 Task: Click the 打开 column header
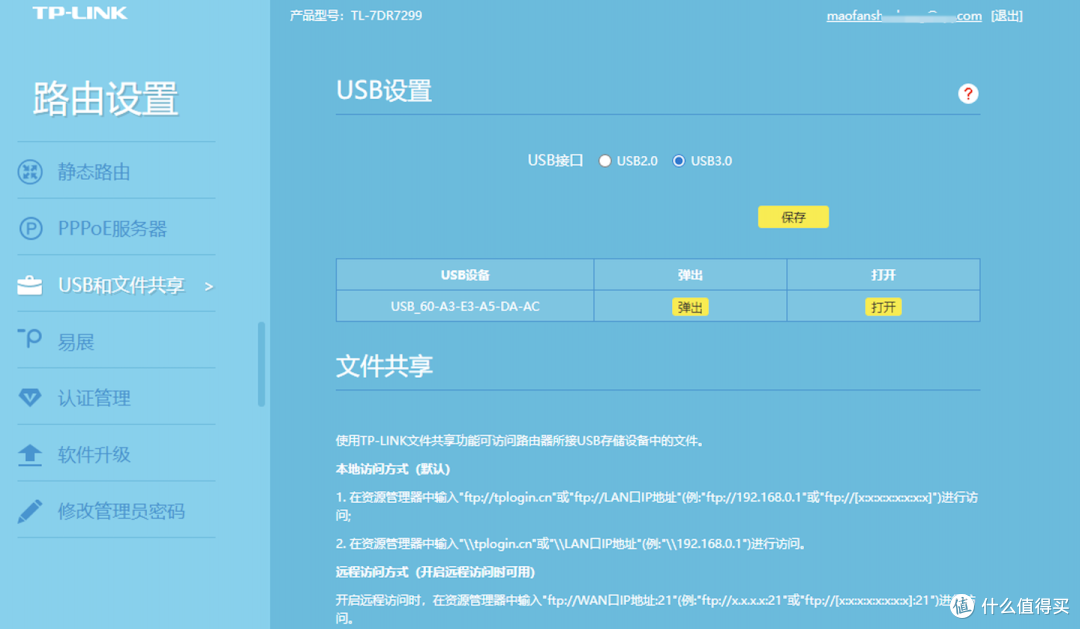883,275
